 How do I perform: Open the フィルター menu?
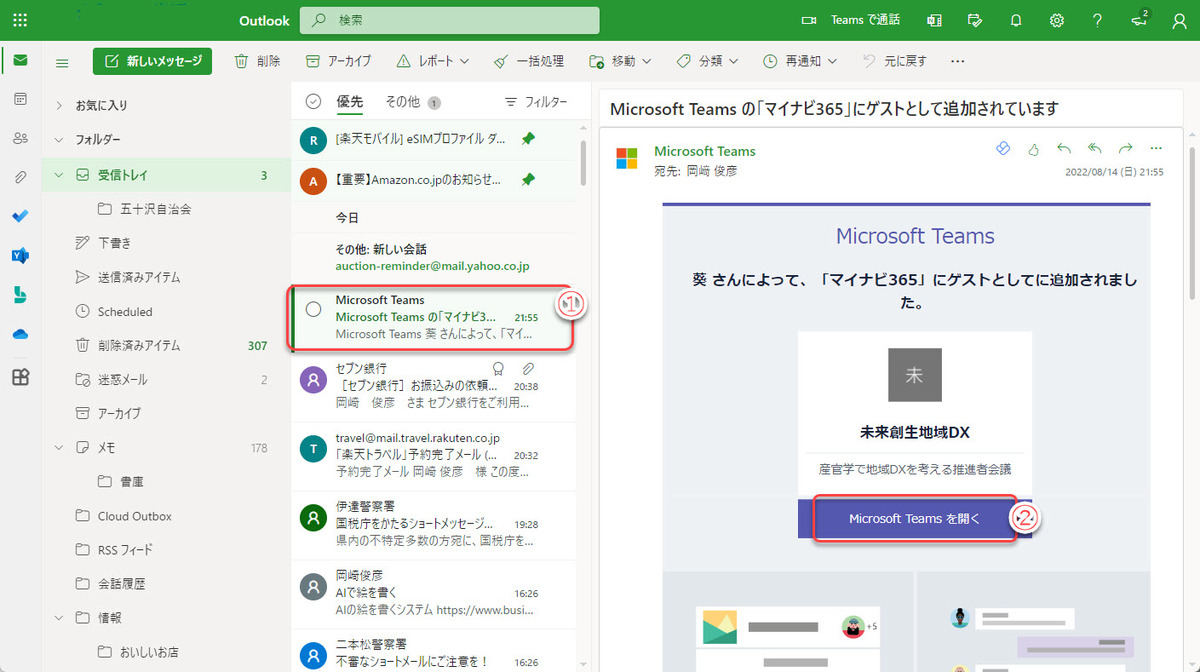point(536,102)
